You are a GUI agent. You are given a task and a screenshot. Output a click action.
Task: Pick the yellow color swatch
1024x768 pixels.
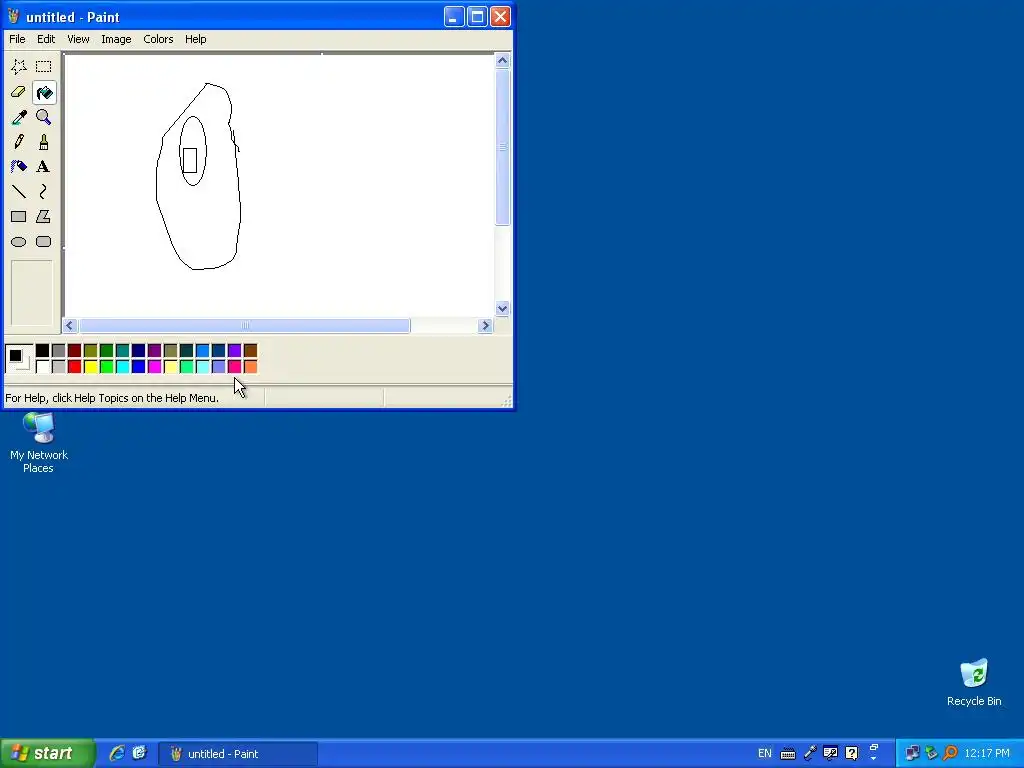(x=91, y=366)
